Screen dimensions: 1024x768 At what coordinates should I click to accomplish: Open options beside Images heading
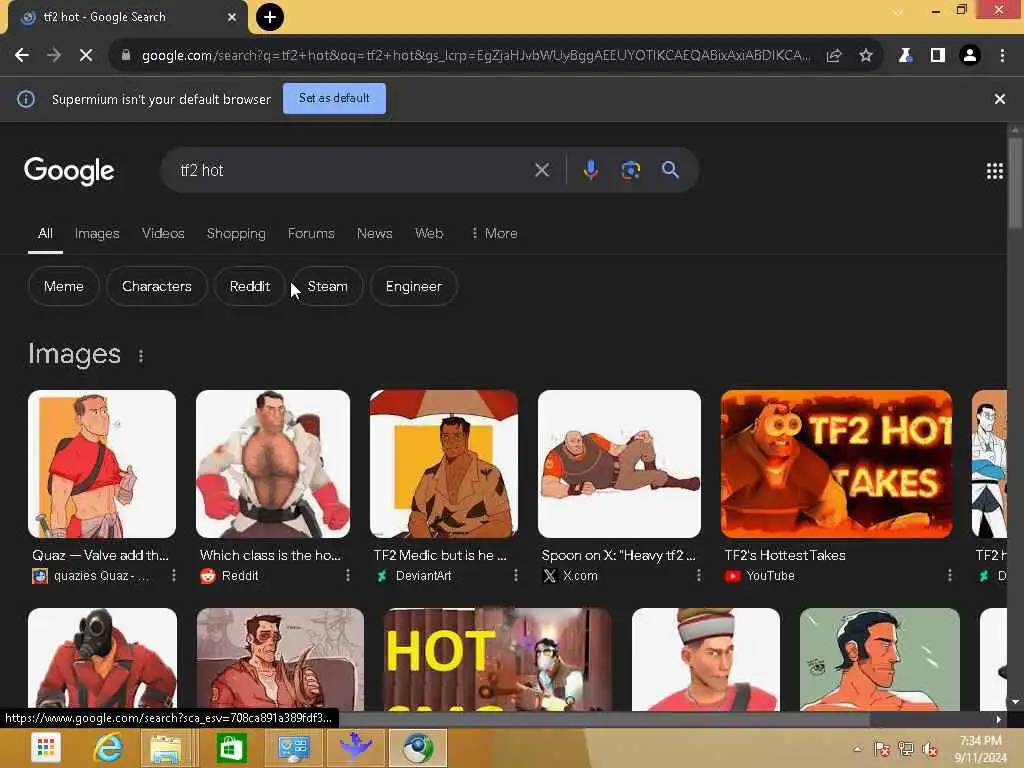(141, 356)
